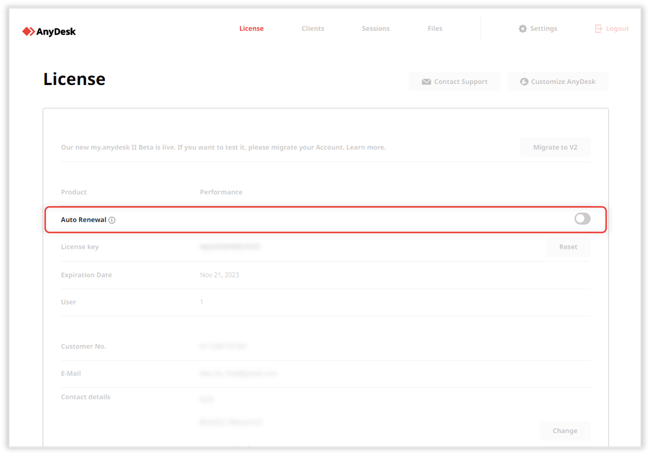650x455 pixels.
Task: Reset the license key
Action: tap(568, 247)
